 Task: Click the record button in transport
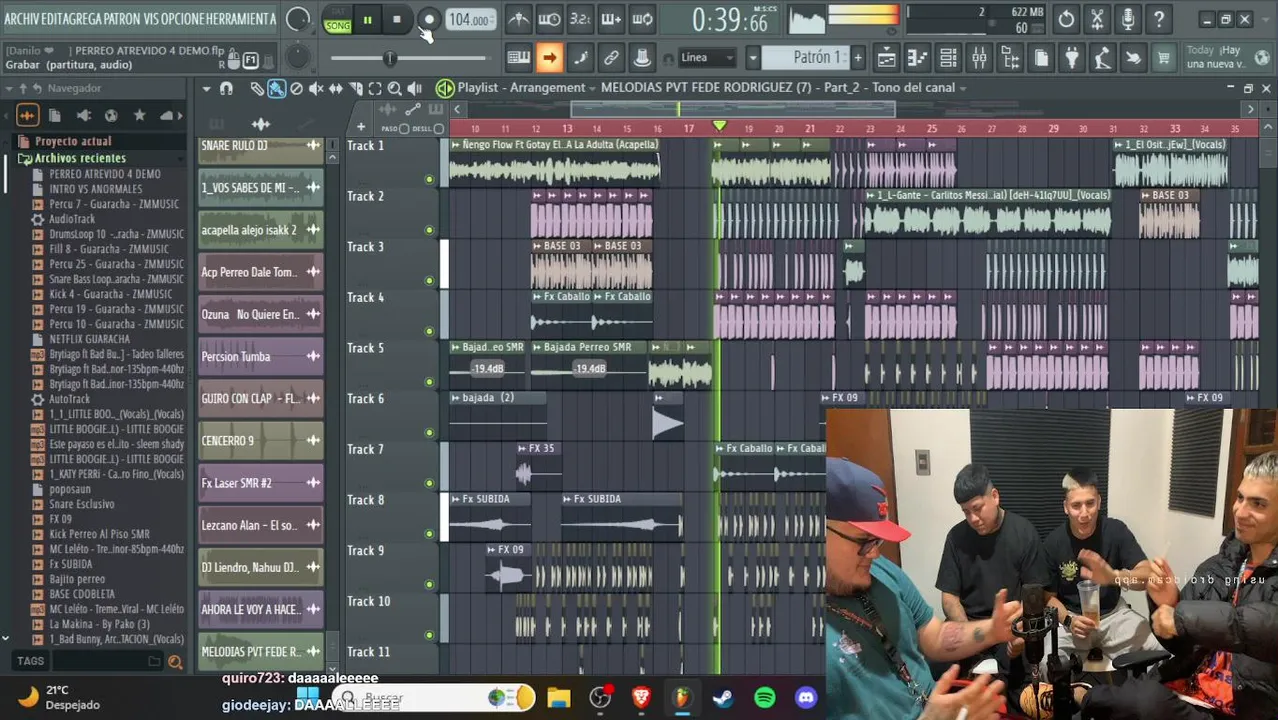click(x=429, y=19)
